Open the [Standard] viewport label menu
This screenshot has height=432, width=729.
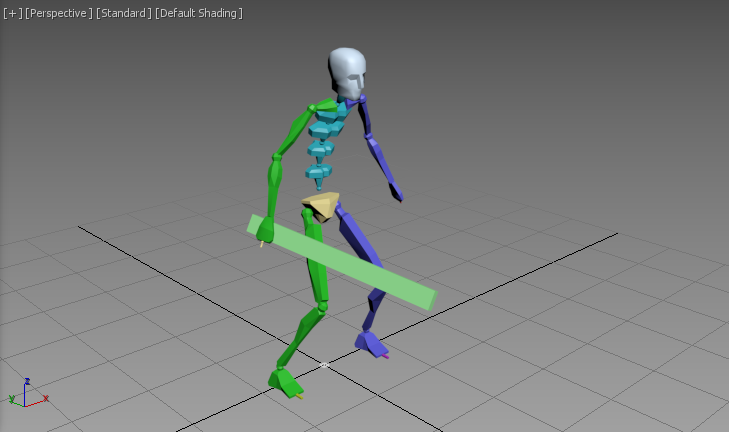[x=124, y=13]
